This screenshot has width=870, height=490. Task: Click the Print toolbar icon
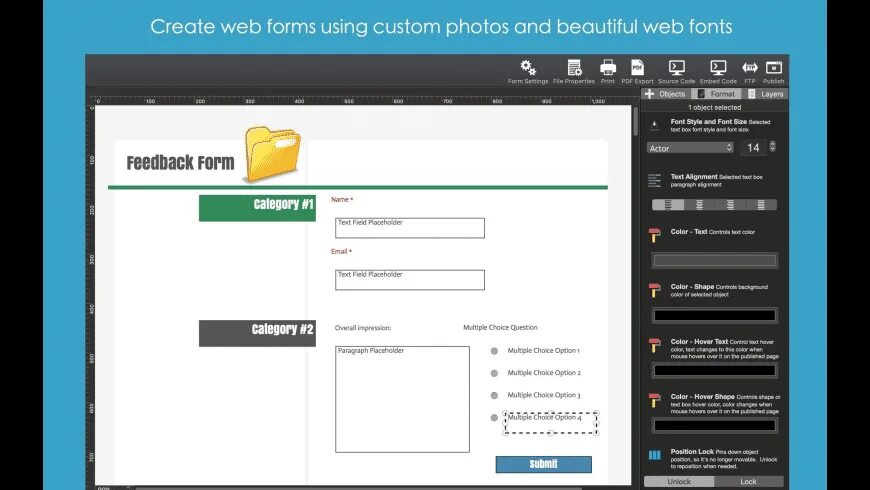[608, 68]
